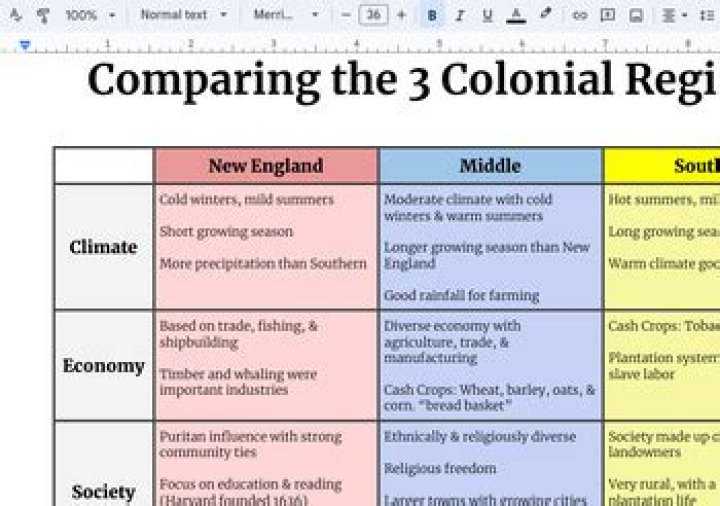The height and width of the screenshot is (506, 720).
Task: Increase font size with plus button
Action: click(x=401, y=15)
